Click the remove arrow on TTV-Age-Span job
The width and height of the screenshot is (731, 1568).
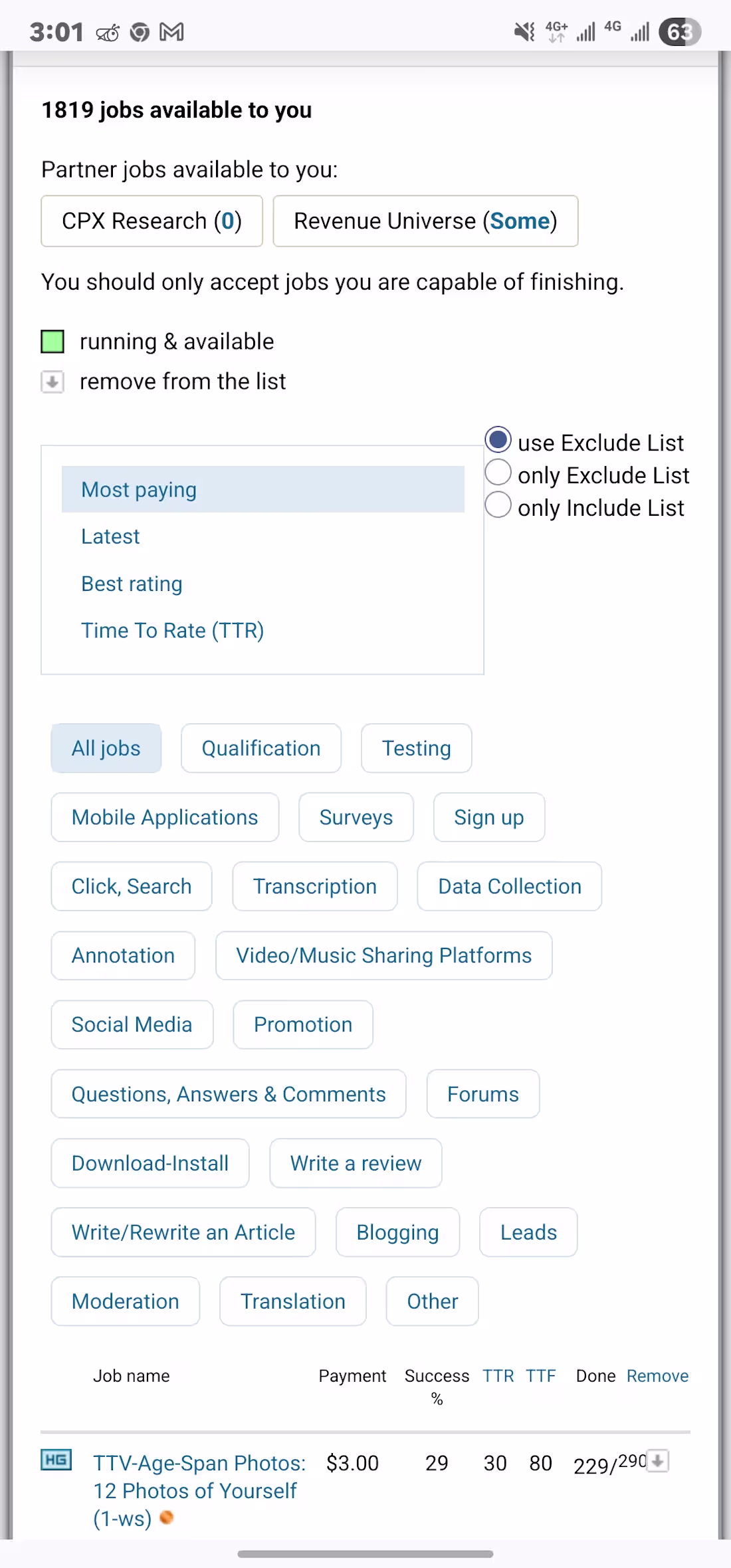click(657, 1462)
